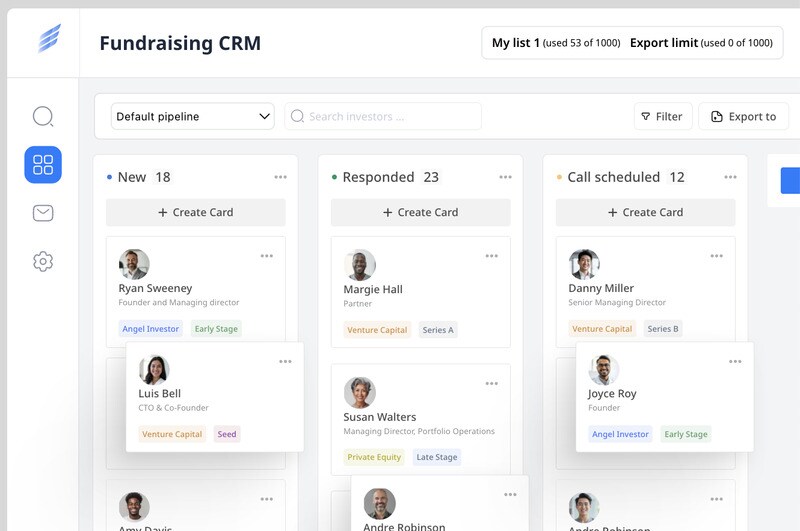Create Card in the New column
Viewport: 800px width, 531px height.
(196, 212)
